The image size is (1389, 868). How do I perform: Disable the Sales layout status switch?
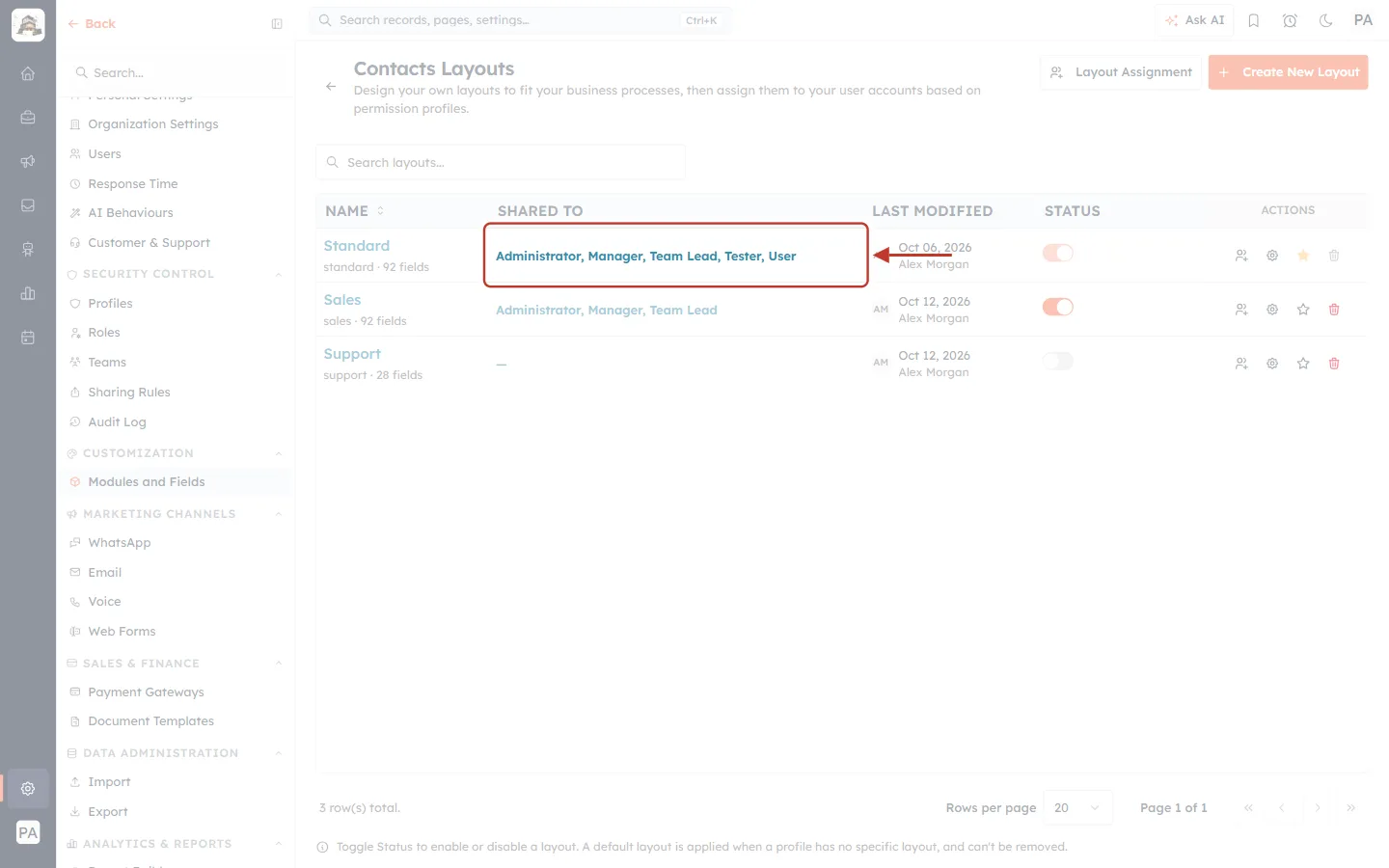coord(1058,307)
